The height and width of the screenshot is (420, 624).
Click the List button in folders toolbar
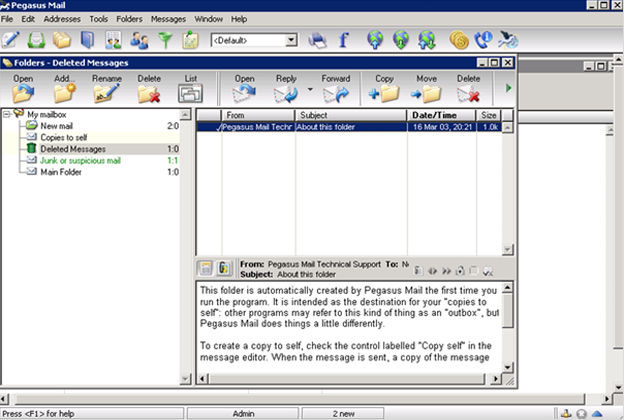click(x=191, y=89)
